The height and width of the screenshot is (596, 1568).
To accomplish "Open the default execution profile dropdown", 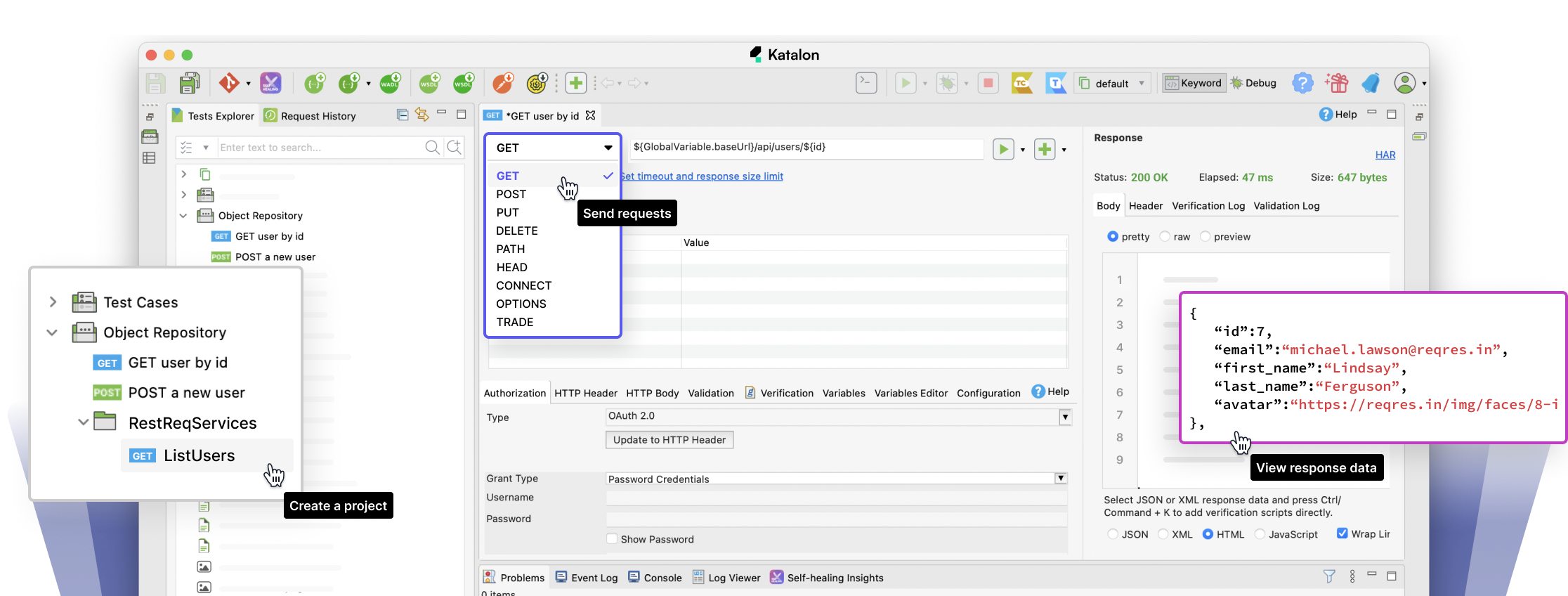I will click(1113, 83).
